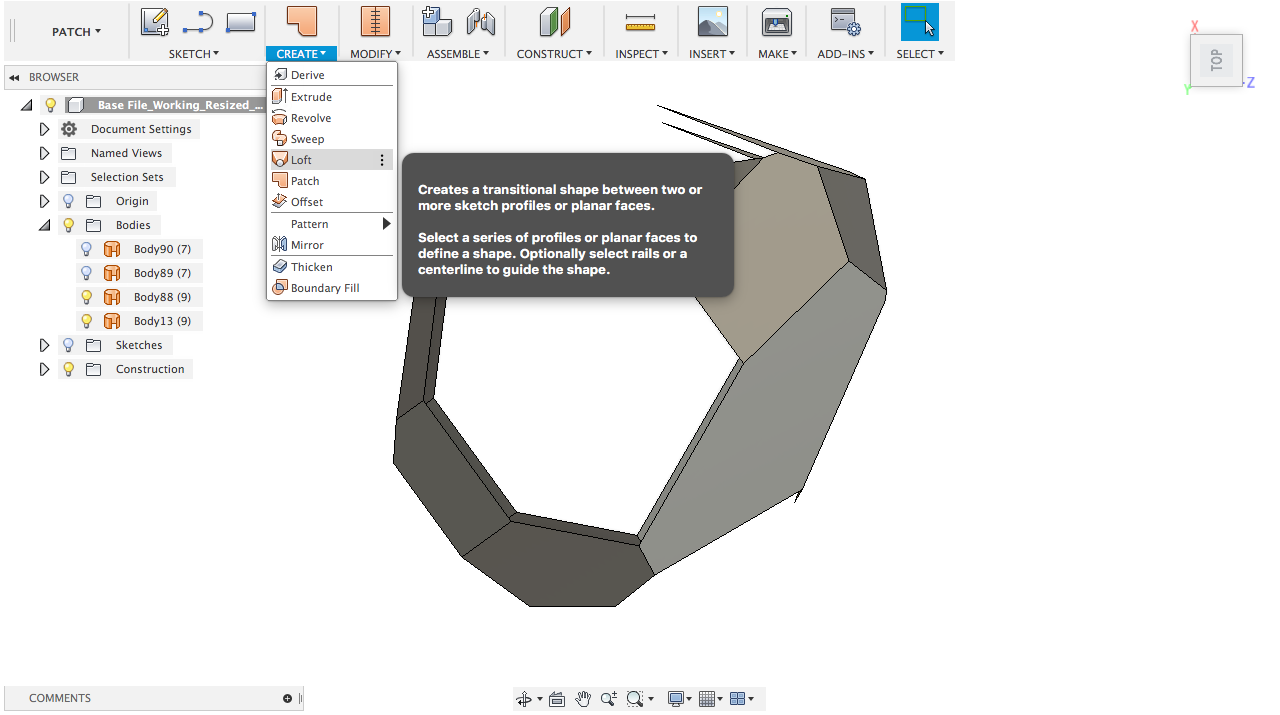Viewport: 1280px width, 715px height.
Task: Toggle visibility of root Base File component
Action: coord(51,105)
